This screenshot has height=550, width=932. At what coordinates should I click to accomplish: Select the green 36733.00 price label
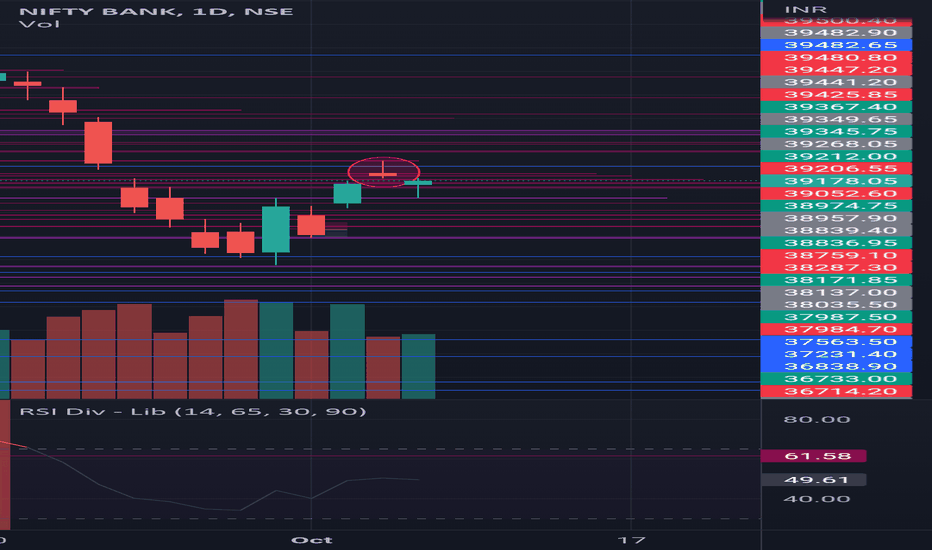(836, 379)
